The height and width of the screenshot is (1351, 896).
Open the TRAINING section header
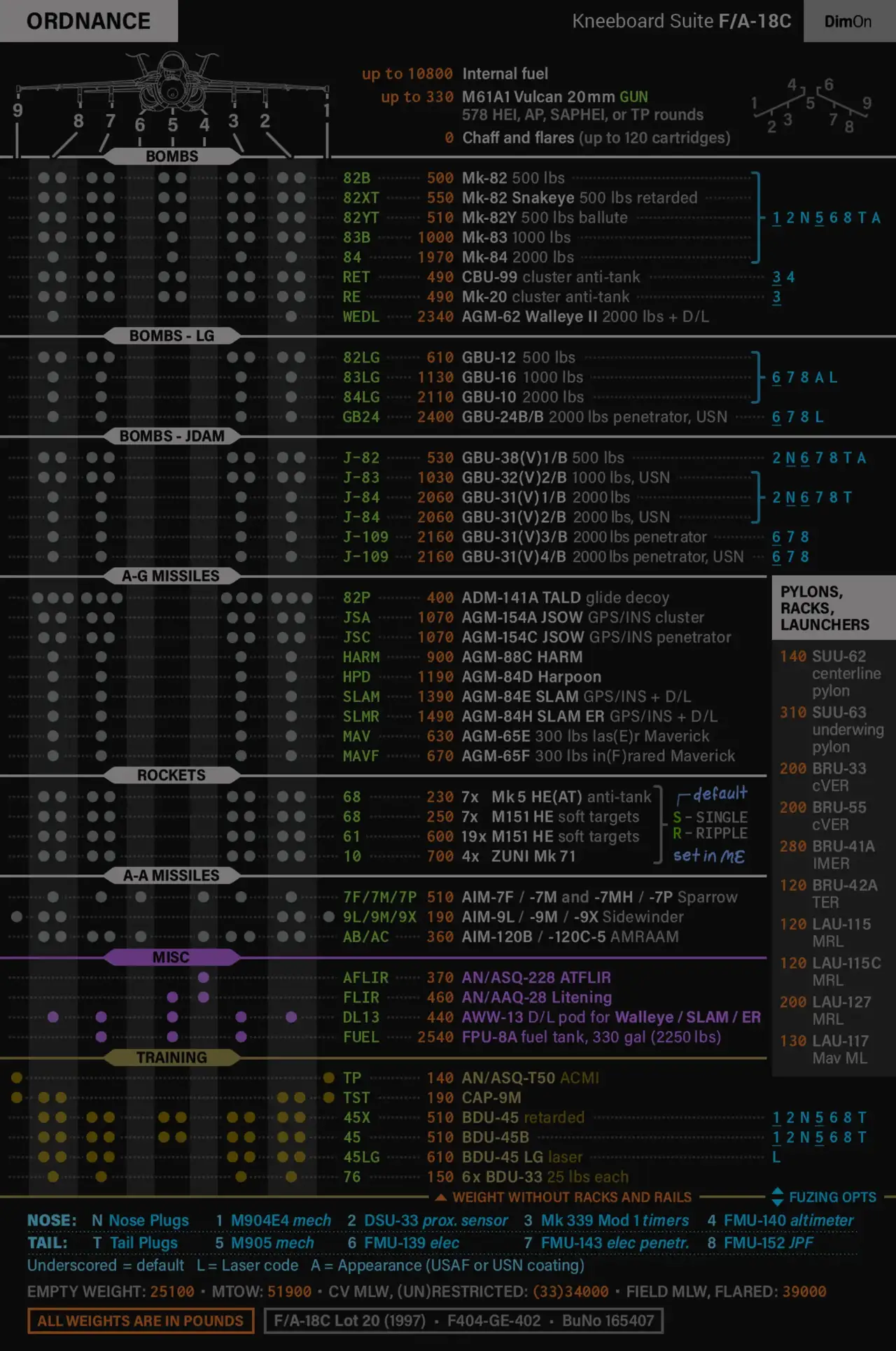click(x=171, y=1057)
